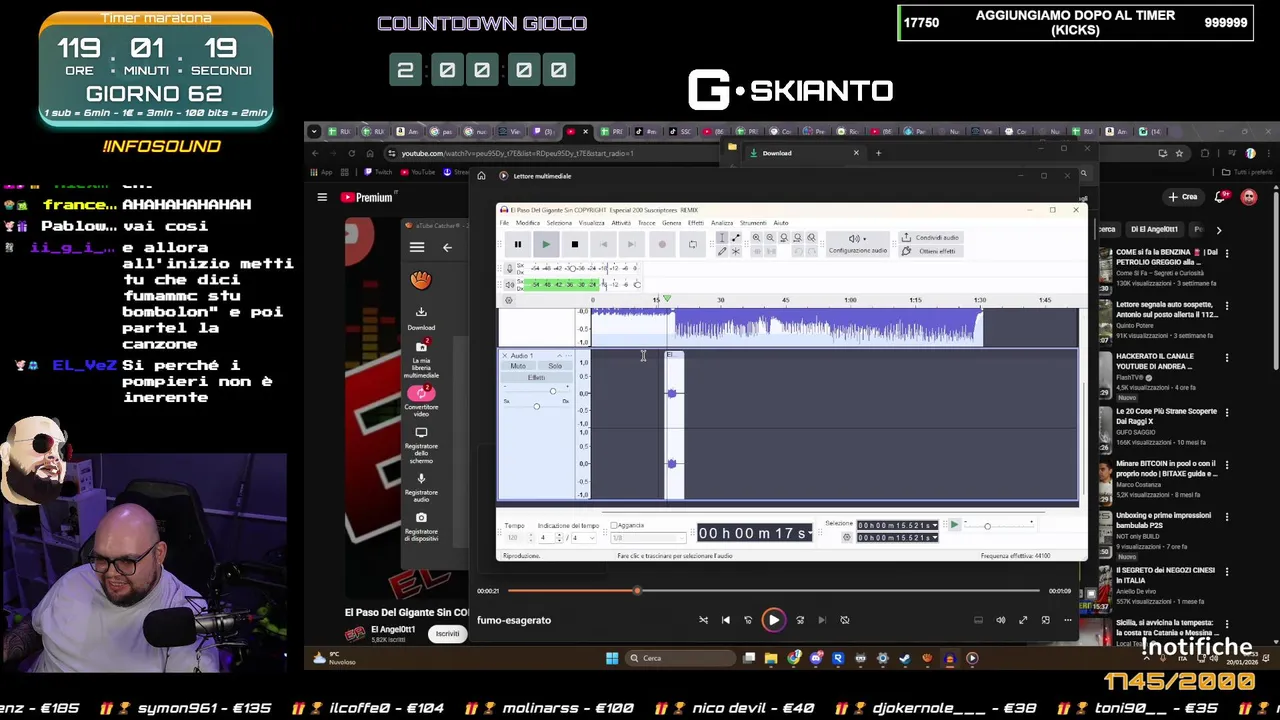Open selection start time format dropdown
The image size is (1280, 720).
point(933,525)
